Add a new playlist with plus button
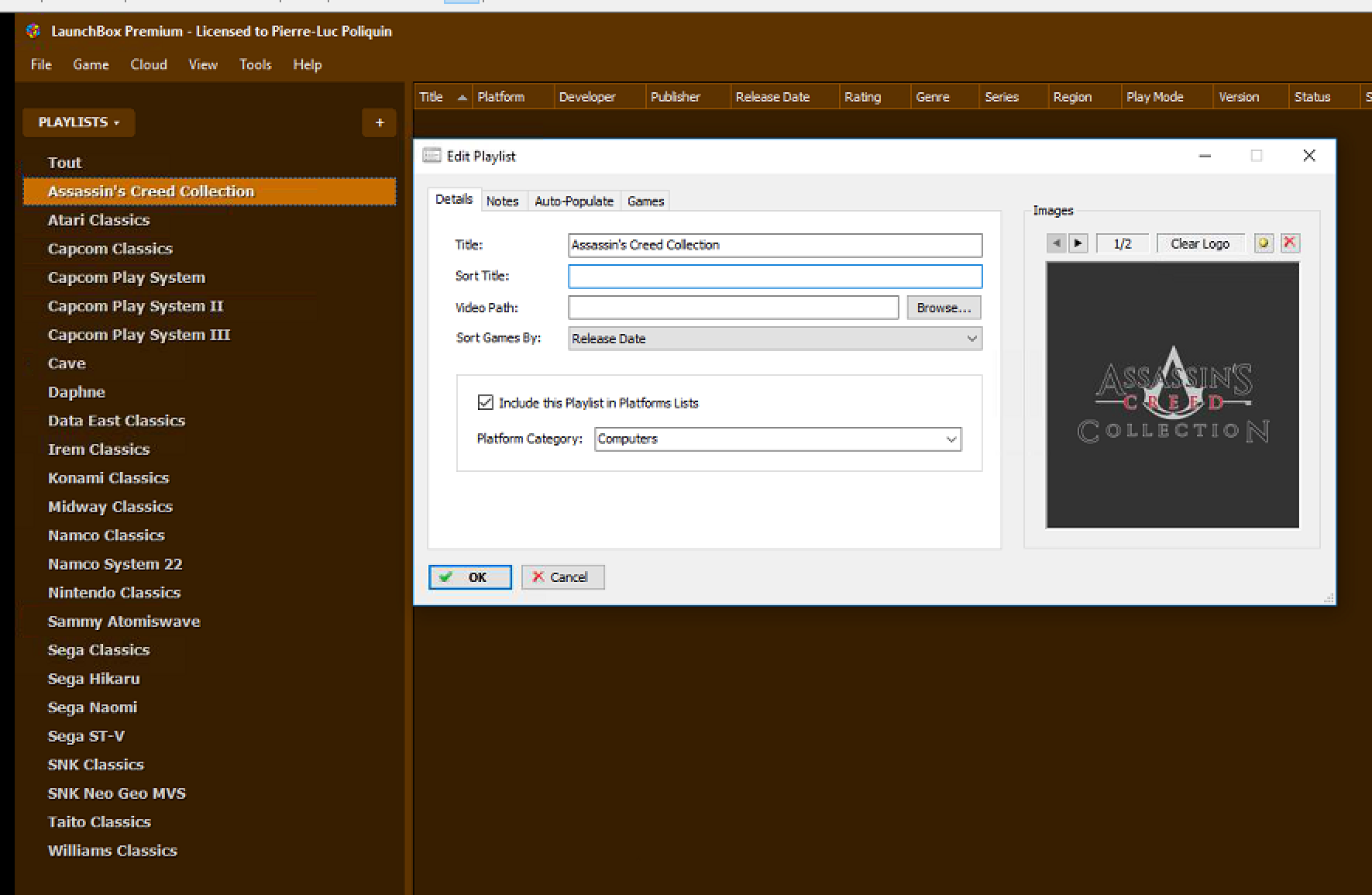This screenshot has width=1372, height=895. click(379, 122)
